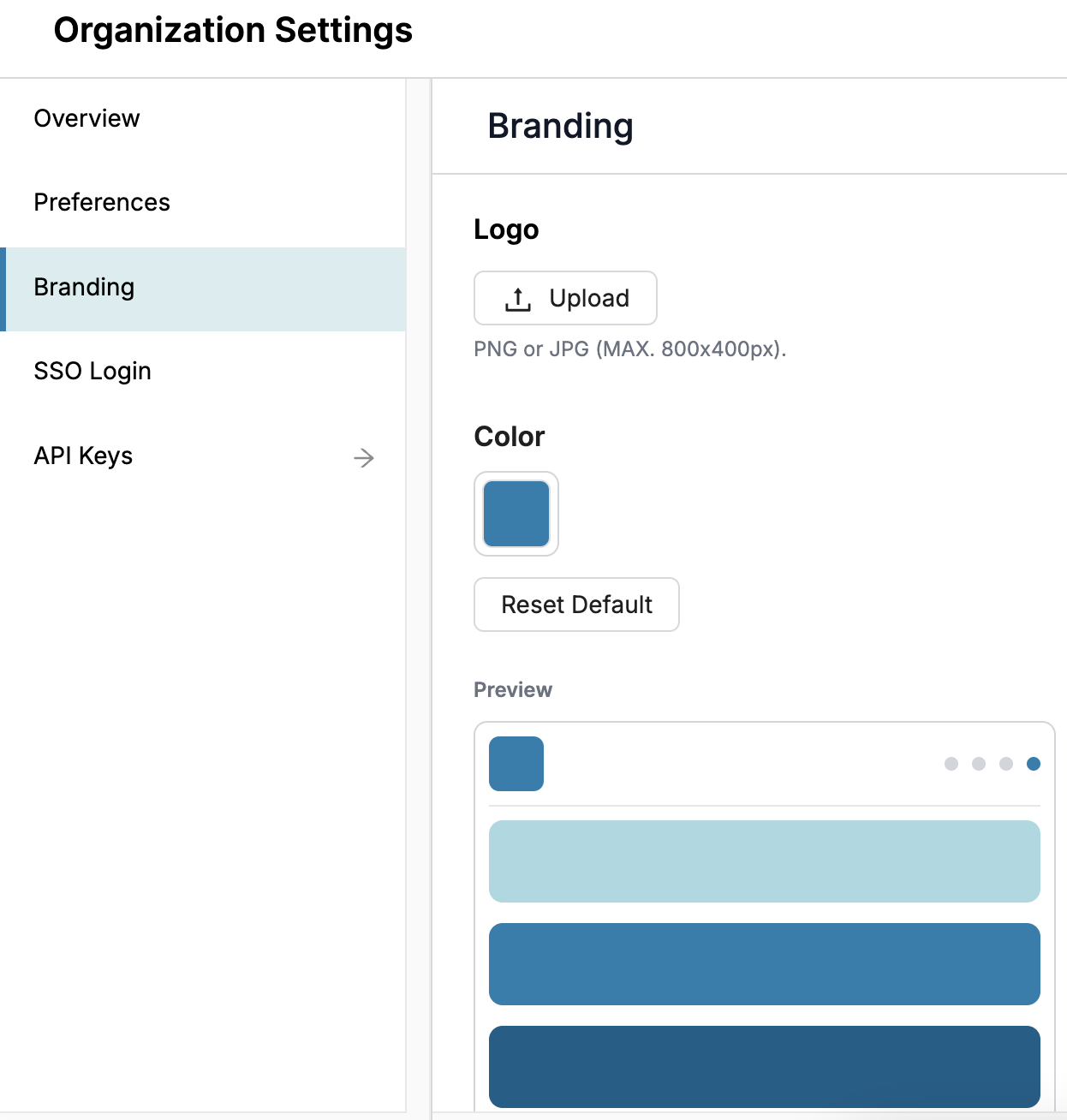The width and height of the screenshot is (1067, 1120).
Task: Open the brand color picker swatch
Action: pos(516,514)
